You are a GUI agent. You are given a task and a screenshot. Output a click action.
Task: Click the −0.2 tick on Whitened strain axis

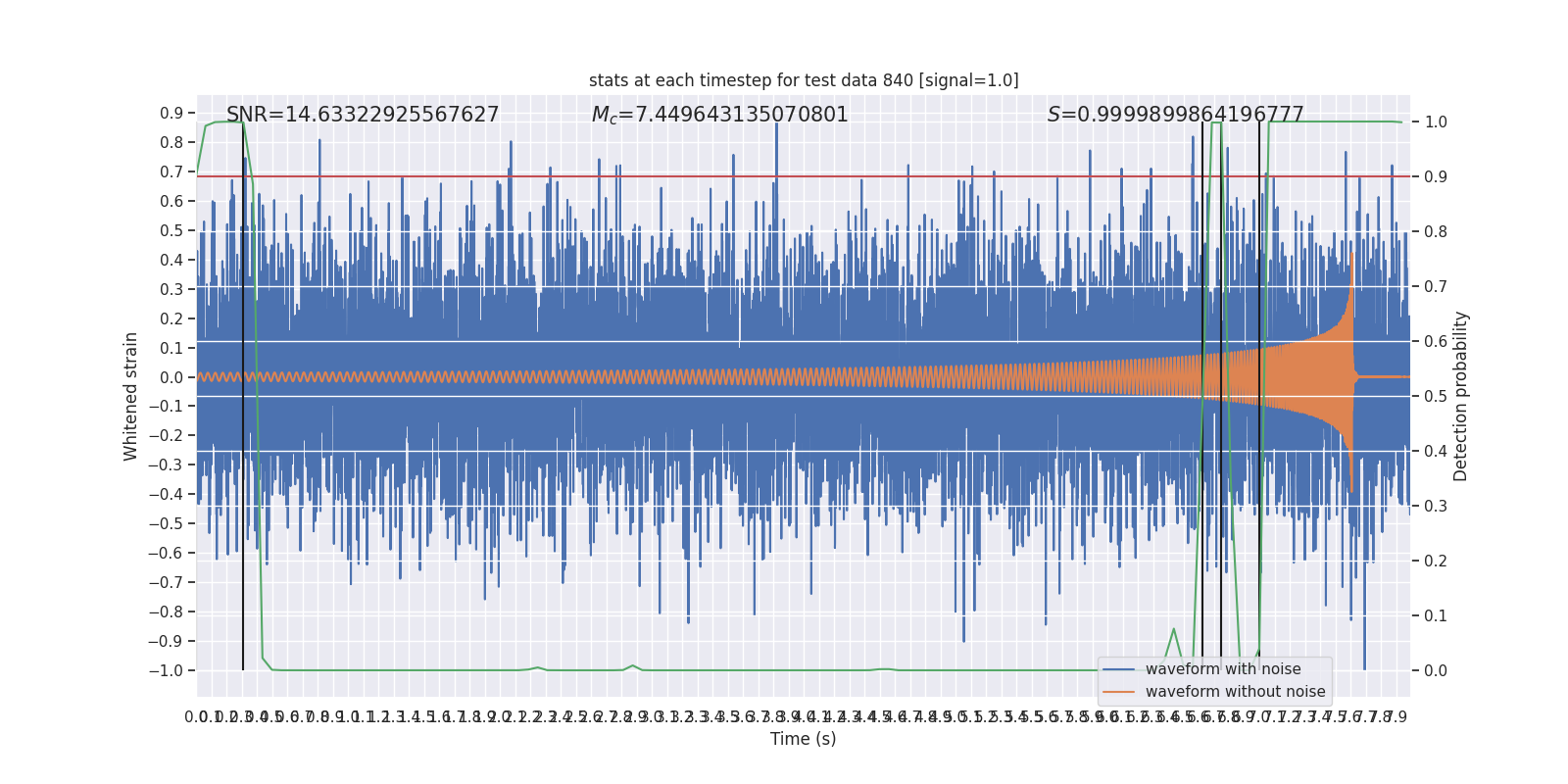coord(167,436)
